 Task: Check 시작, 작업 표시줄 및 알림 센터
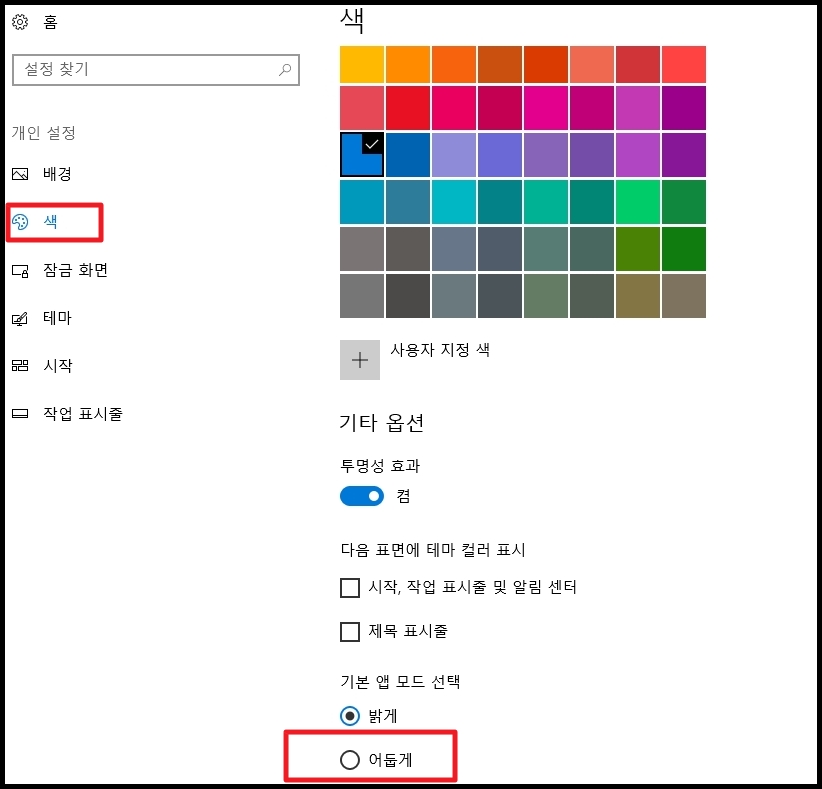350,588
